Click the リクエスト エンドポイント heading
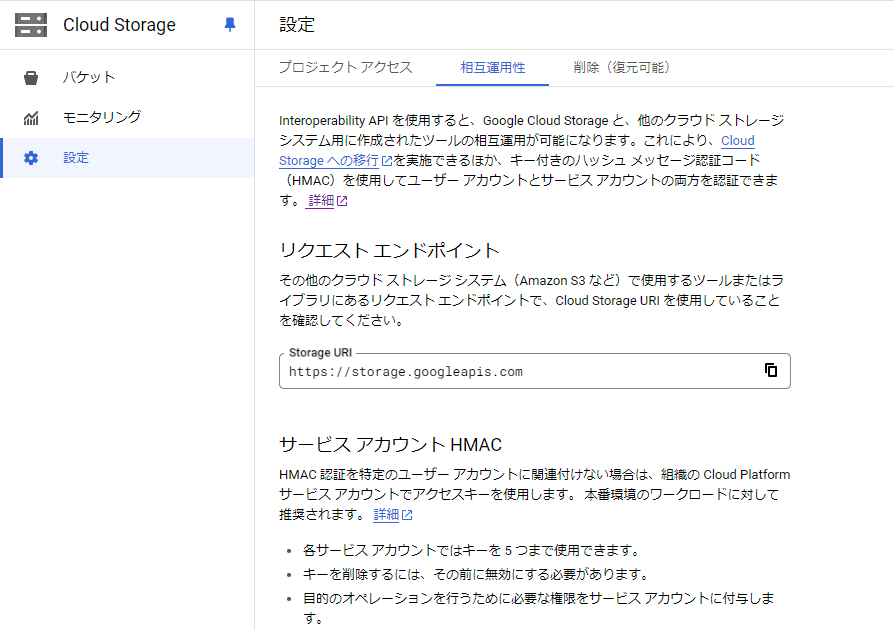Screen dimensions: 894x630 [x=389, y=250]
